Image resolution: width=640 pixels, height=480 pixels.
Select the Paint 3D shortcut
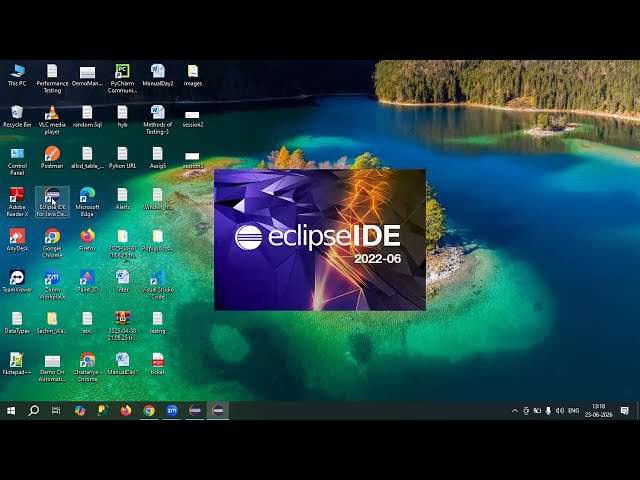click(x=87, y=282)
